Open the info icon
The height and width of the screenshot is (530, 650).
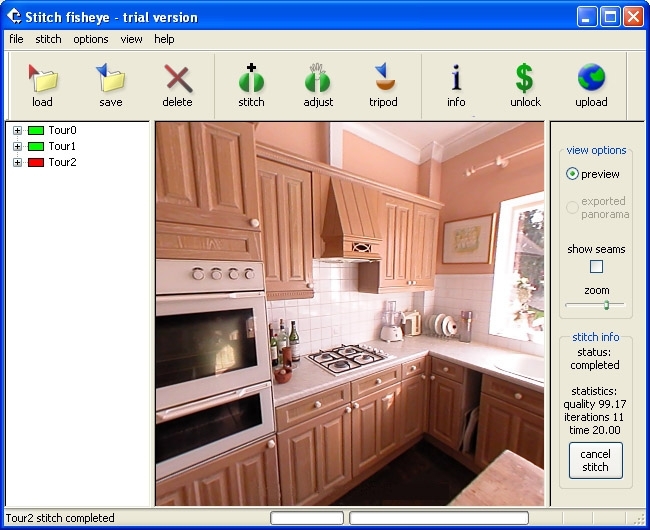[456, 77]
